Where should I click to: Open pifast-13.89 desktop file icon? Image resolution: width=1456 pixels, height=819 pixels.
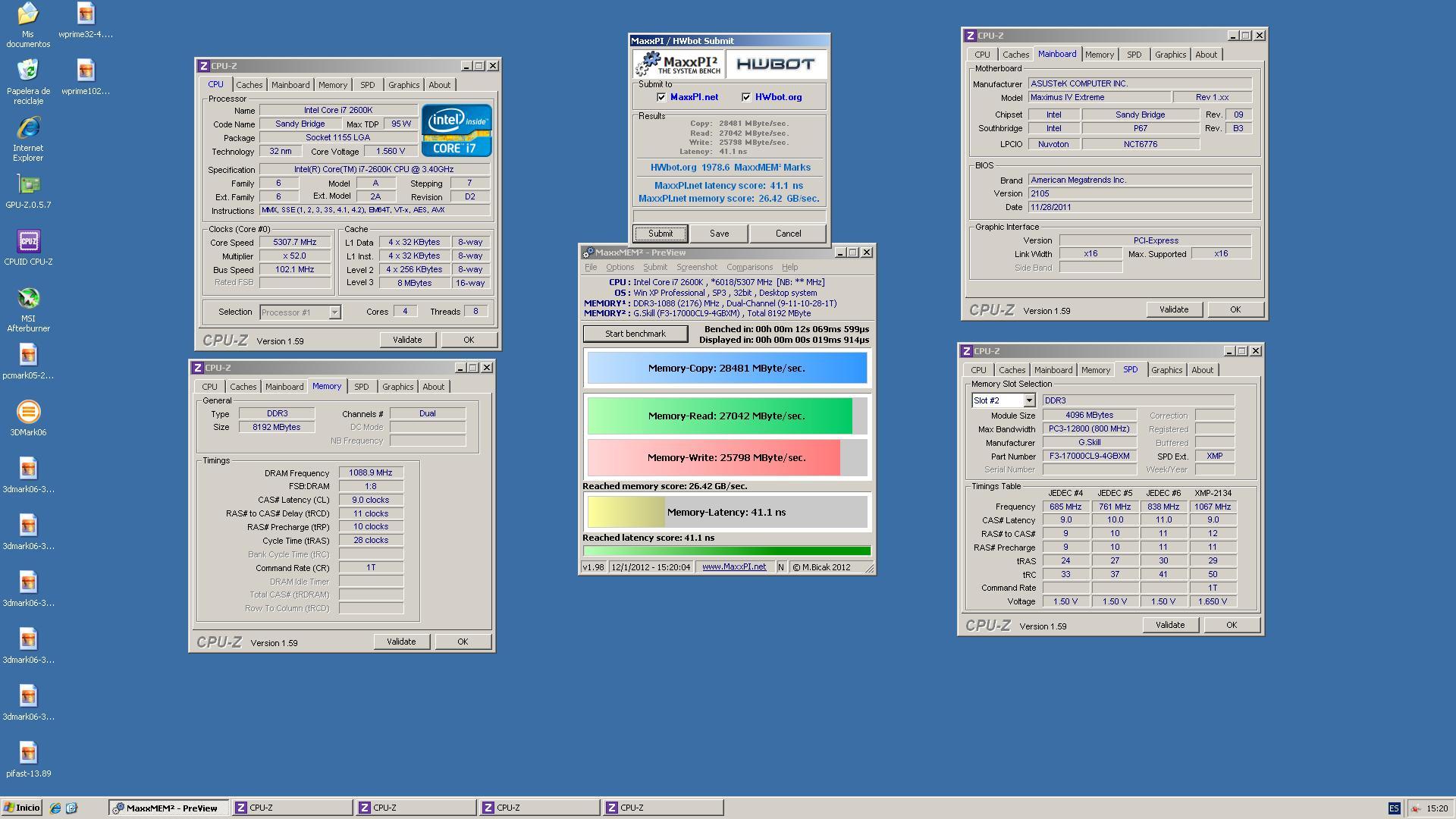click(x=28, y=760)
